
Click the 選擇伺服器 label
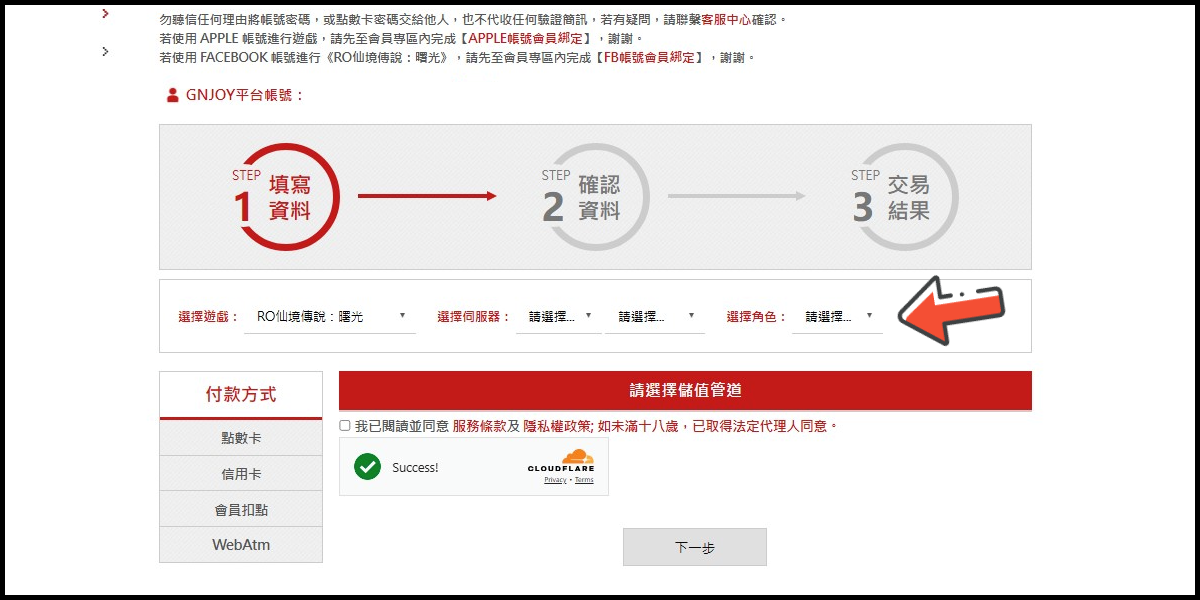point(474,317)
